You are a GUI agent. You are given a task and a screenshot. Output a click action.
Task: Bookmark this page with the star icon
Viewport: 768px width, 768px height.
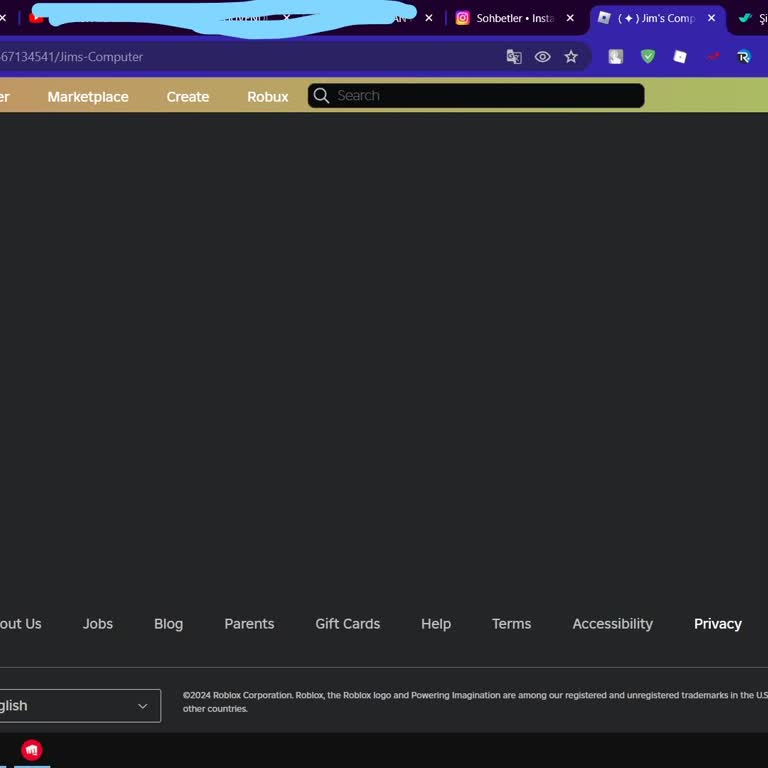(571, 57)
